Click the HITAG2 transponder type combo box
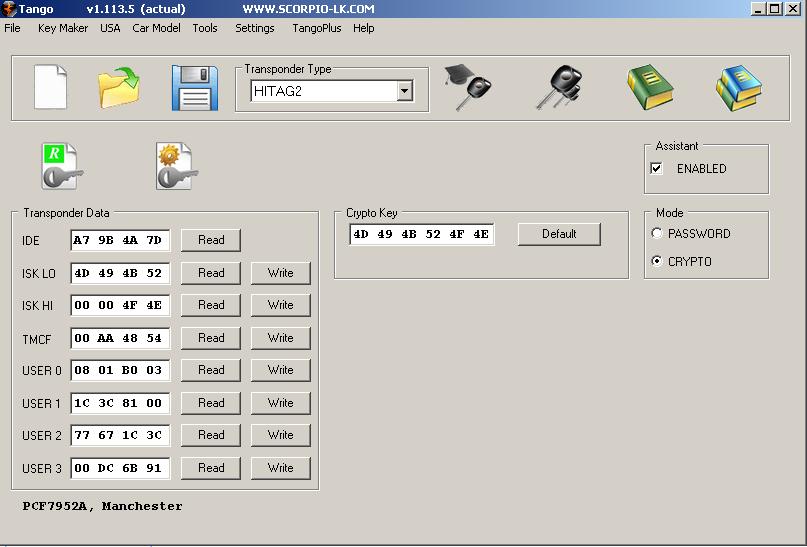 point(331,91)
